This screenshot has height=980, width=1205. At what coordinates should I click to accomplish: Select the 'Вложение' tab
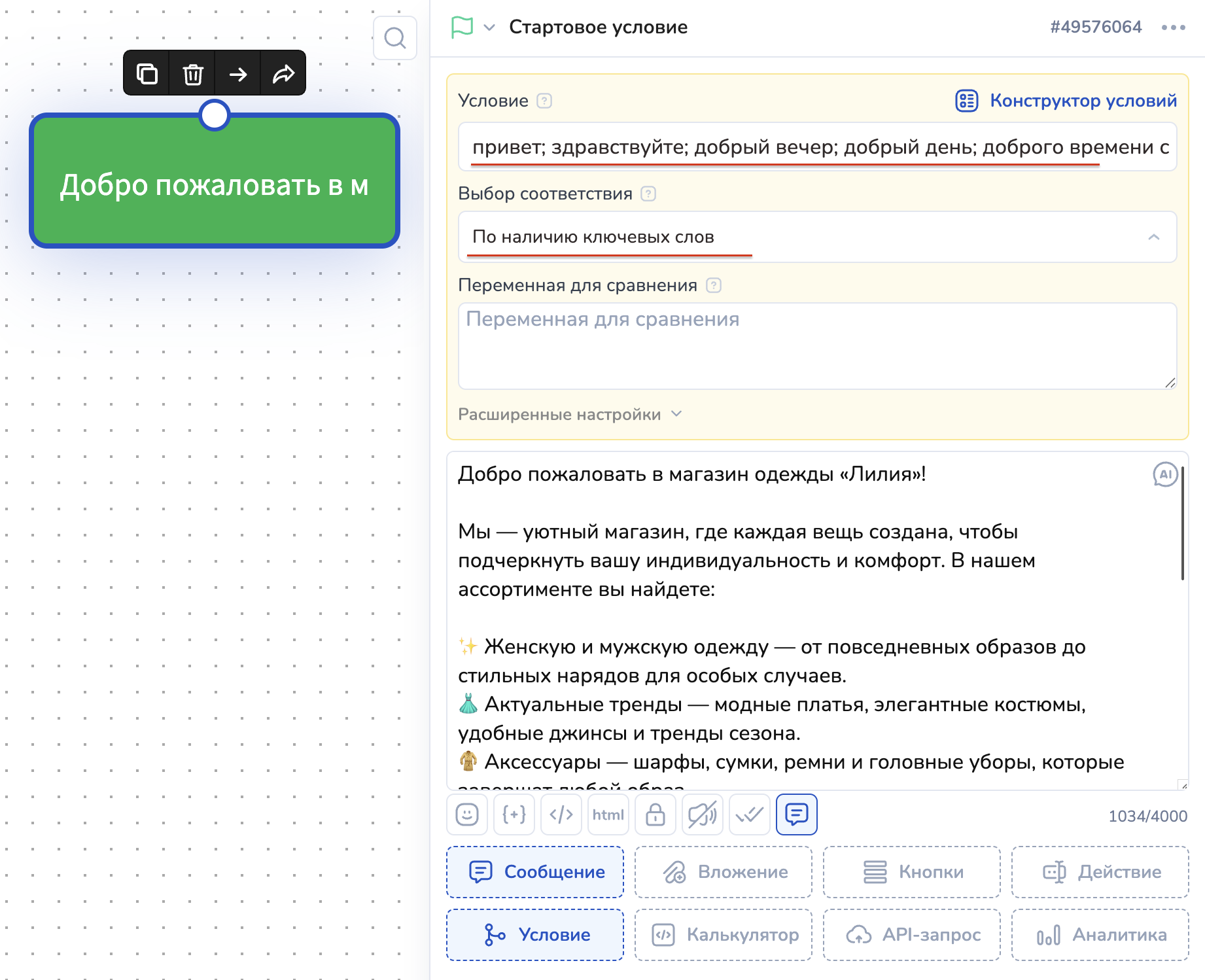tap(724, 872)
